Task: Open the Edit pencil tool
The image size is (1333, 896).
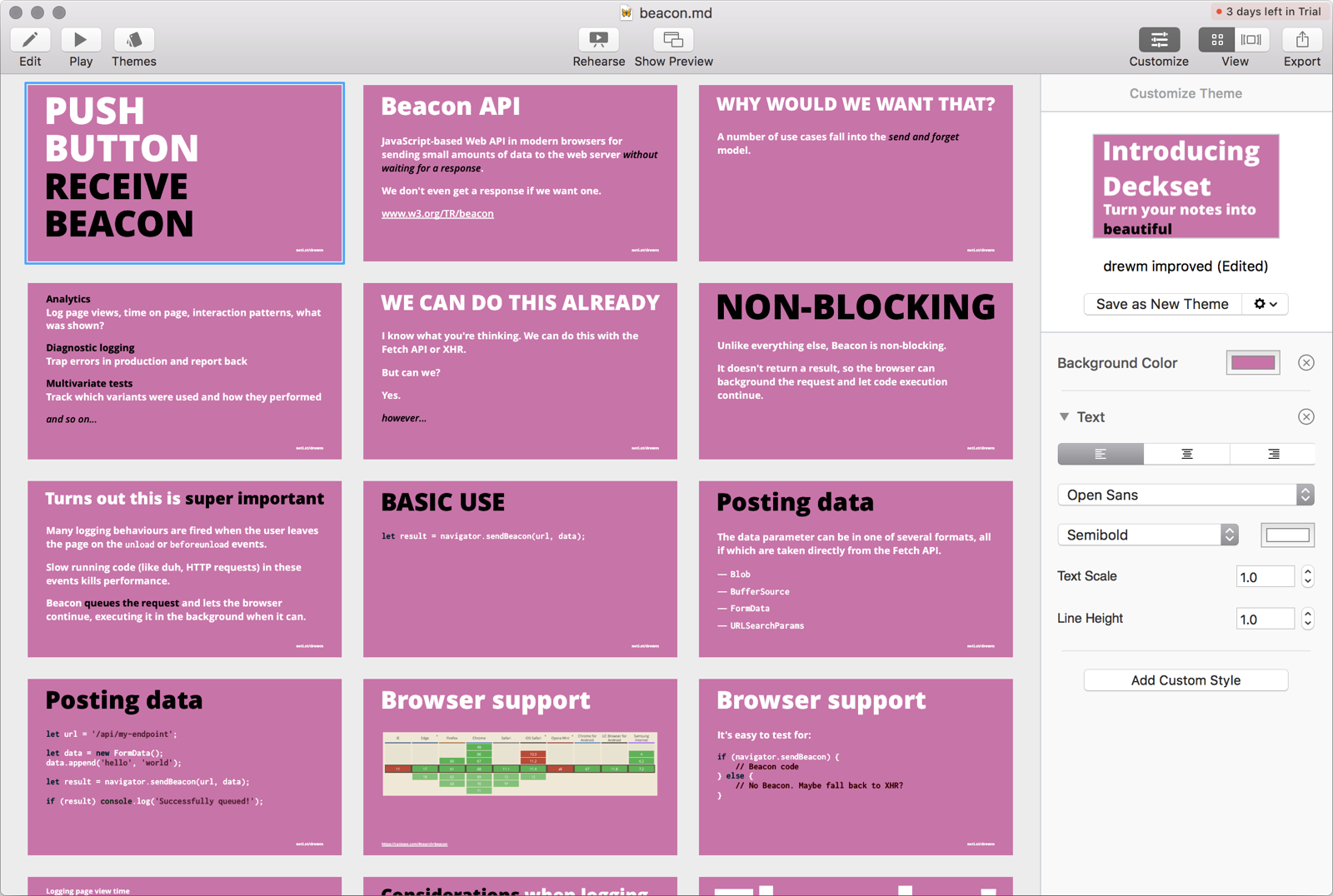Action: [x=30, y=40]
